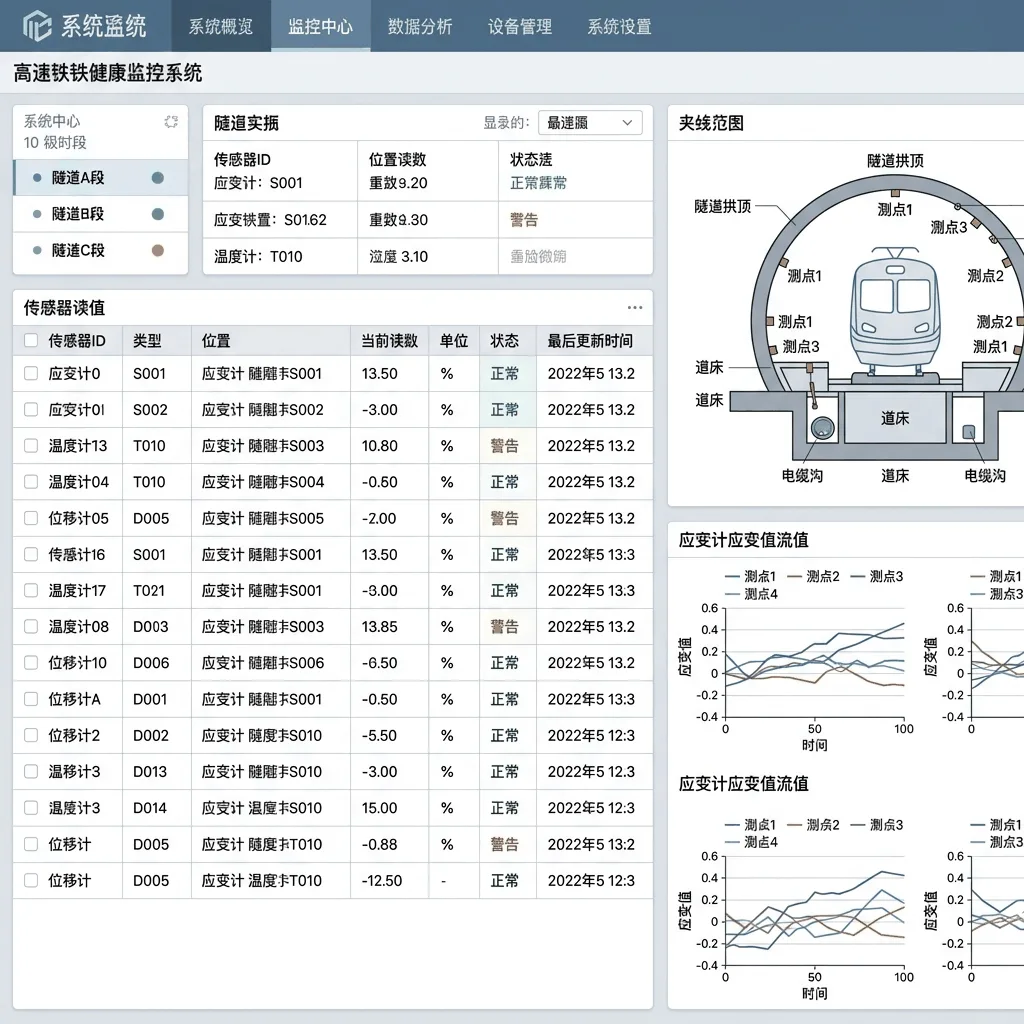Click the left cable trench sensor circle
The width and height of the screenshot is (1024, 1024).
(823, 428)
